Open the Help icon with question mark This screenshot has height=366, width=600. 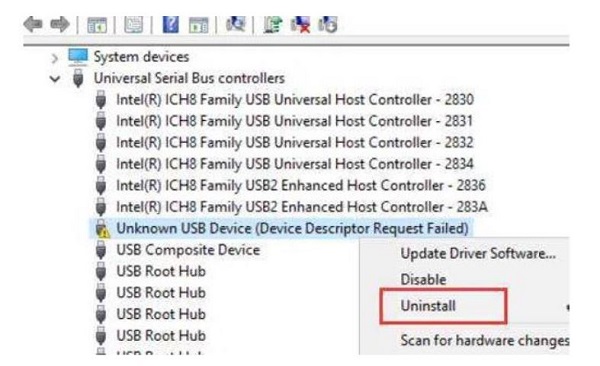[x=171, y=25]
